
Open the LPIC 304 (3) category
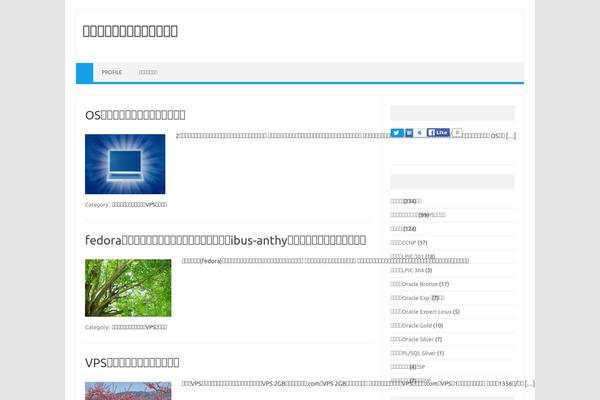411,270
